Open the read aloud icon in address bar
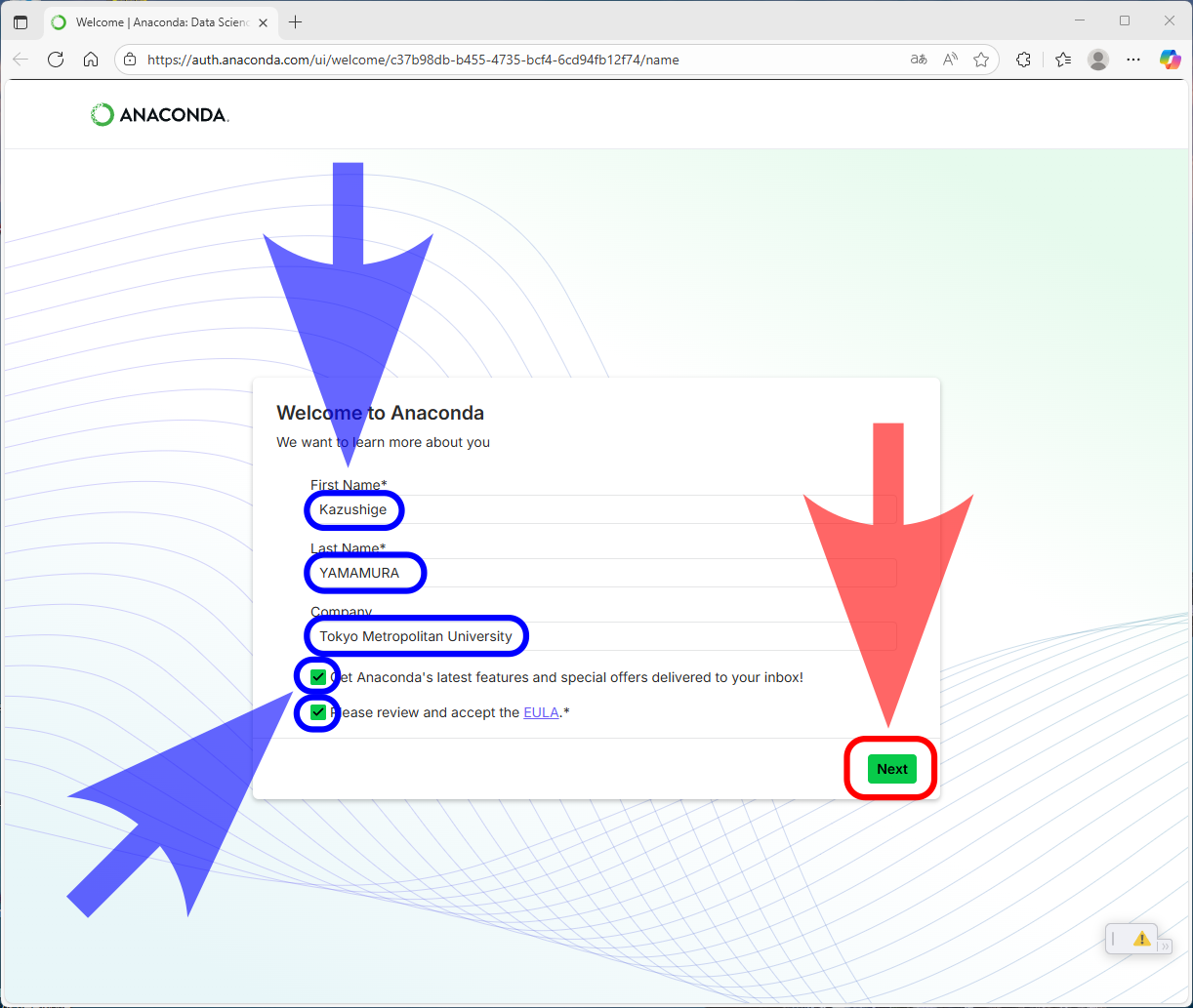The image size is (1193, 1008). point(950,60)
